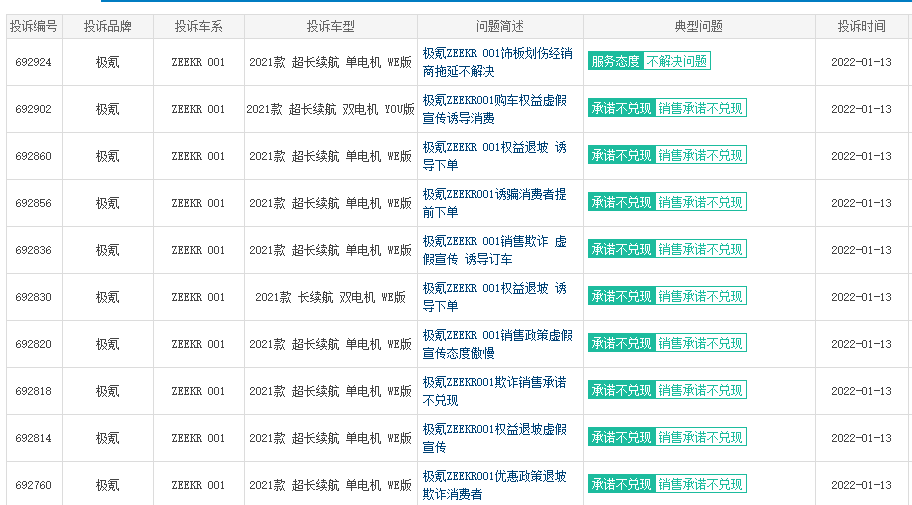Image resolution: width=912 pixels, height=505 pixels.
Task: Open the 销售欺诈 虚假宣传 诱导订车 link
Action: [x=494, y=250]
